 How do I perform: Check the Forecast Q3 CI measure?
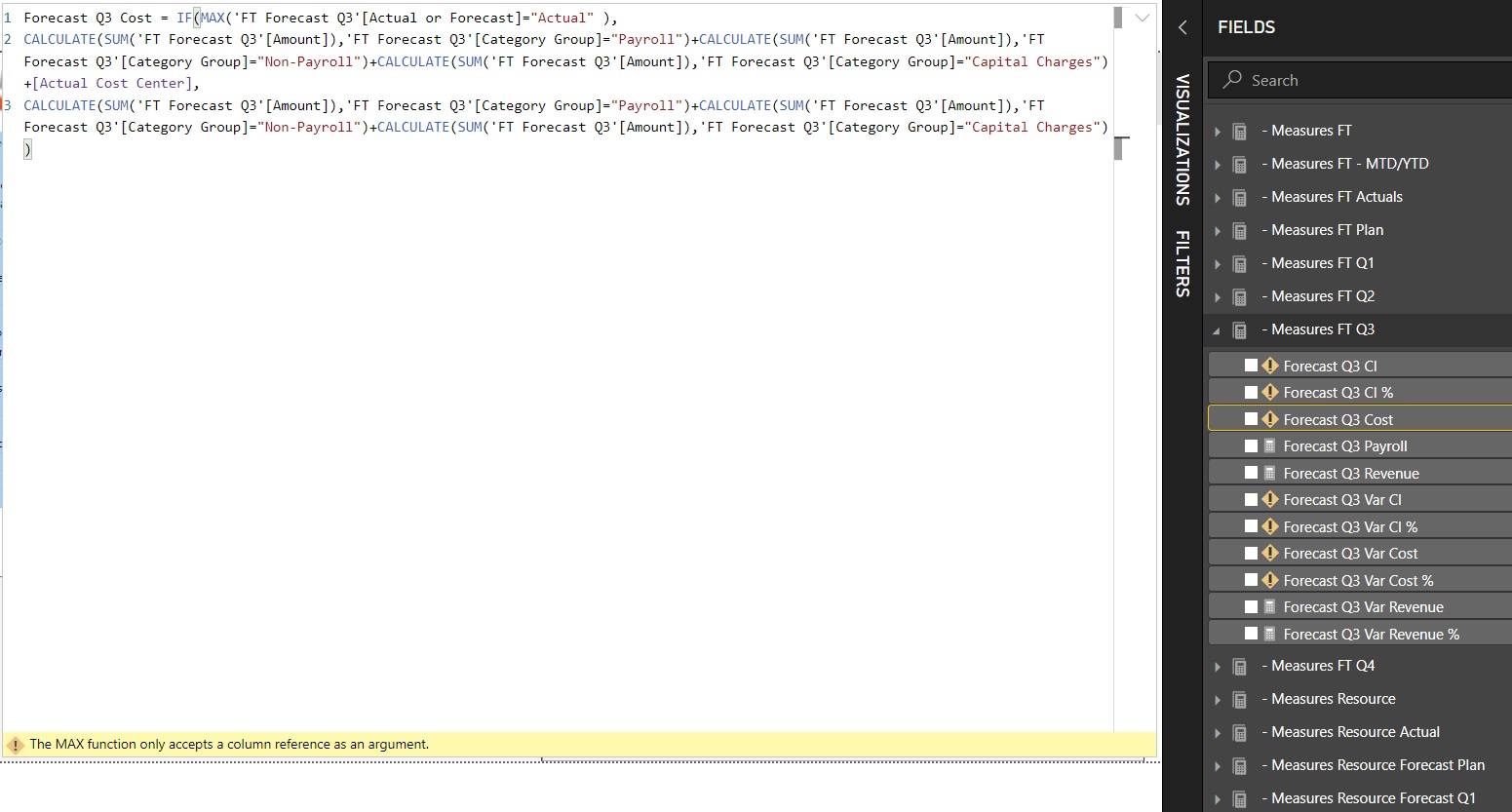[x=1251, y=366]
